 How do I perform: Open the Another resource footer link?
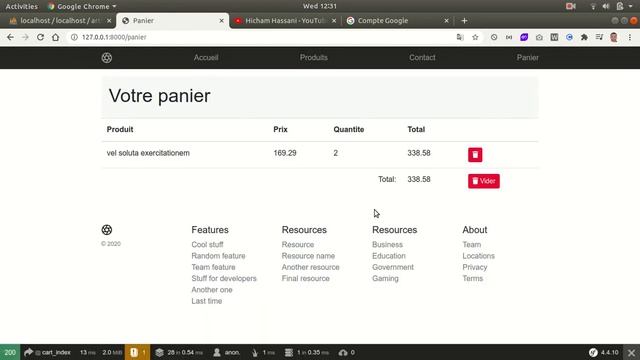click(x=310, y=267)
